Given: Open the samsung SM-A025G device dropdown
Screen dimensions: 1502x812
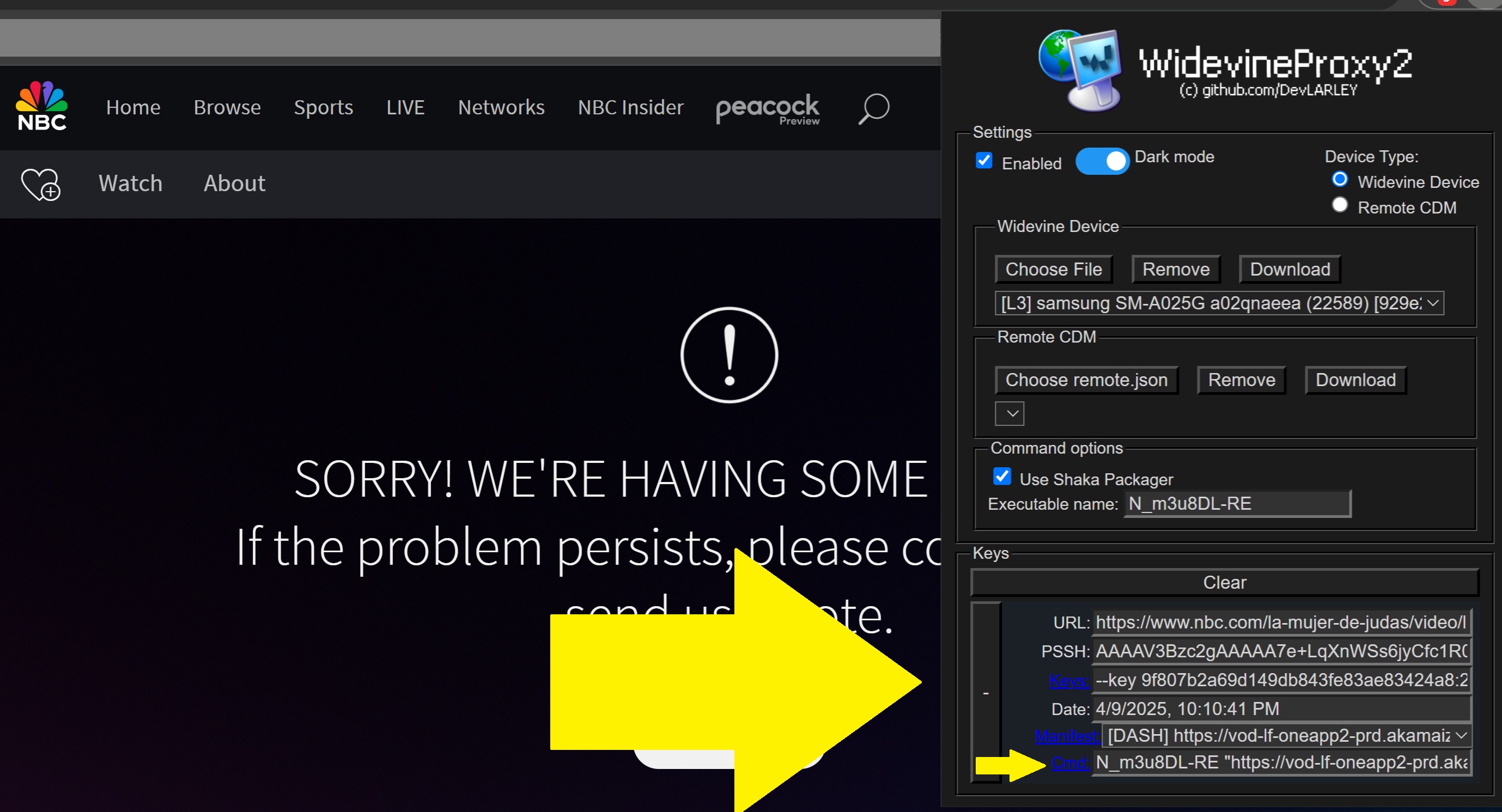Looking at the screenshot, I should coord(1219,303).
